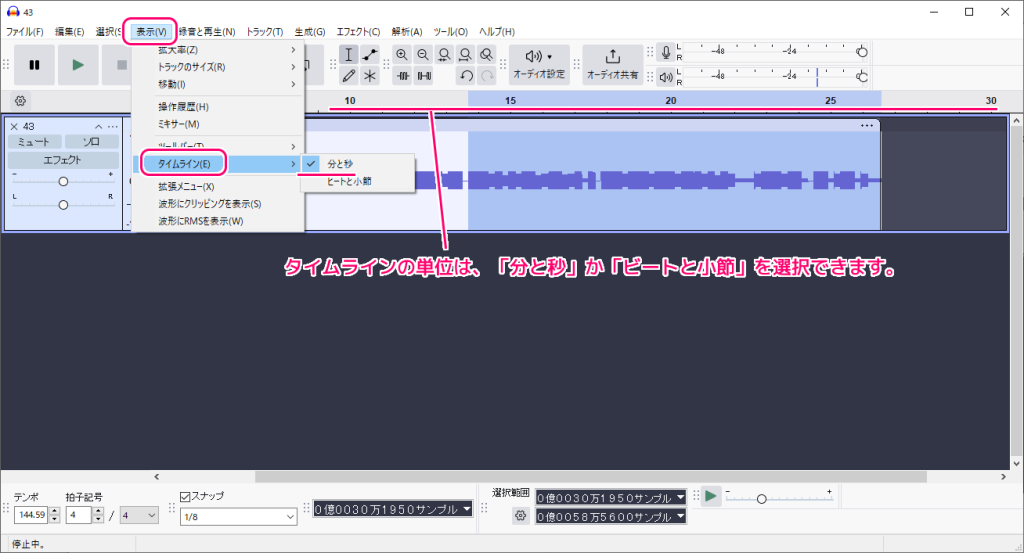
Task: Select the Envelope tool
Action: click(x=371, y=55)
